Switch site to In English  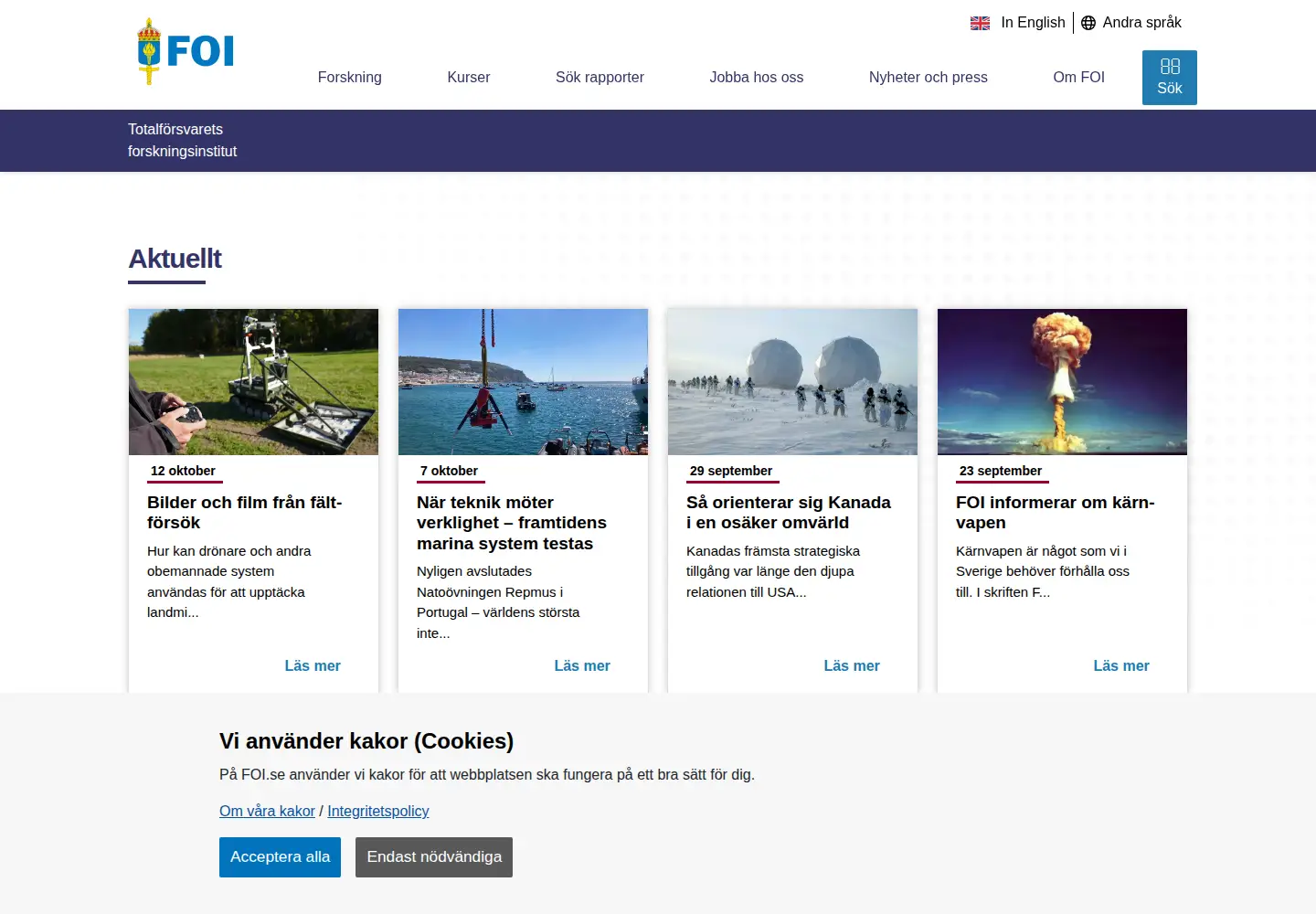coord(1033,23)
